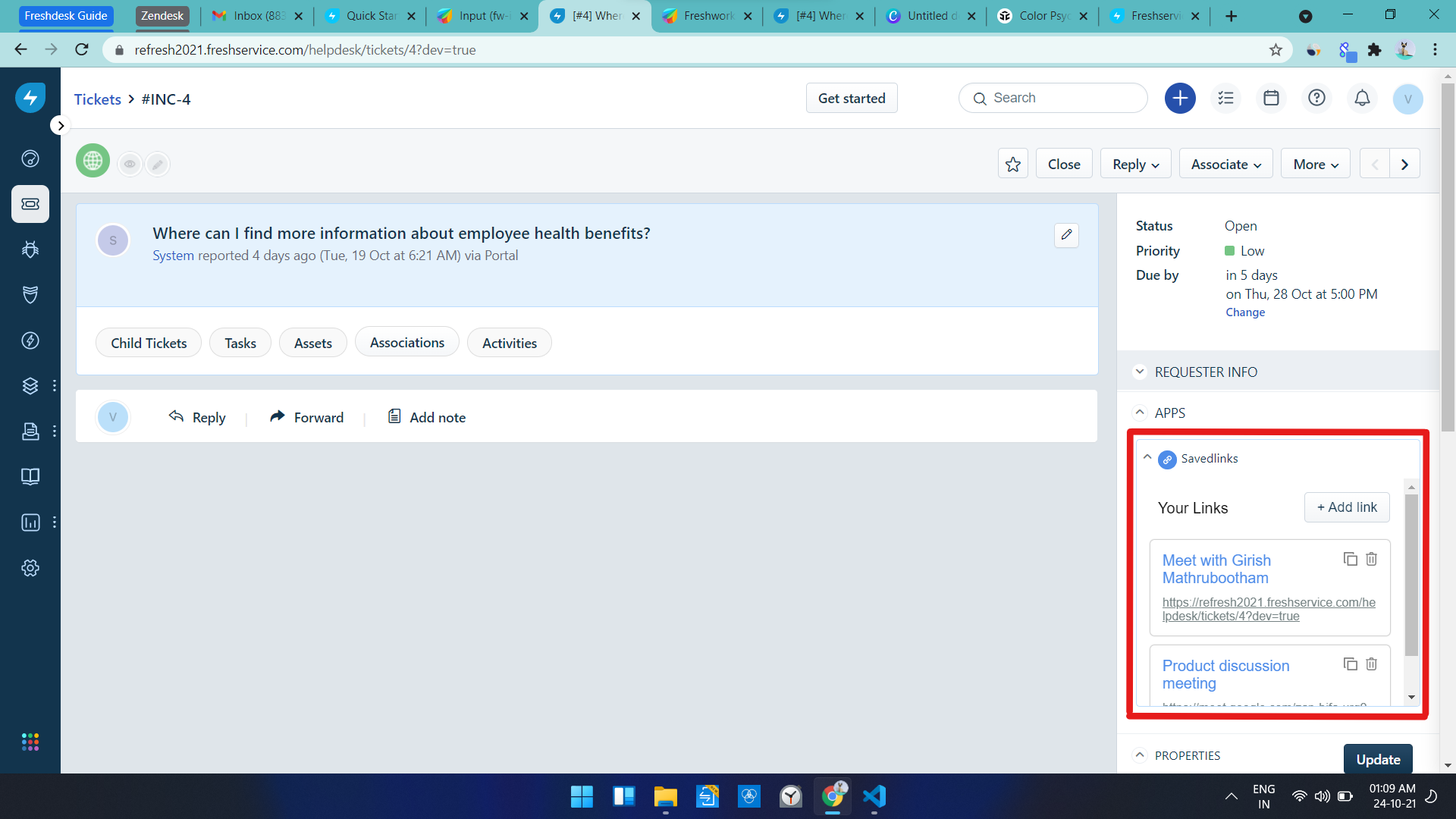Expand the sidebar with arrow toggle
Image resolution: width=1456 pixels, height=819 pixels.
pos(61,125)
